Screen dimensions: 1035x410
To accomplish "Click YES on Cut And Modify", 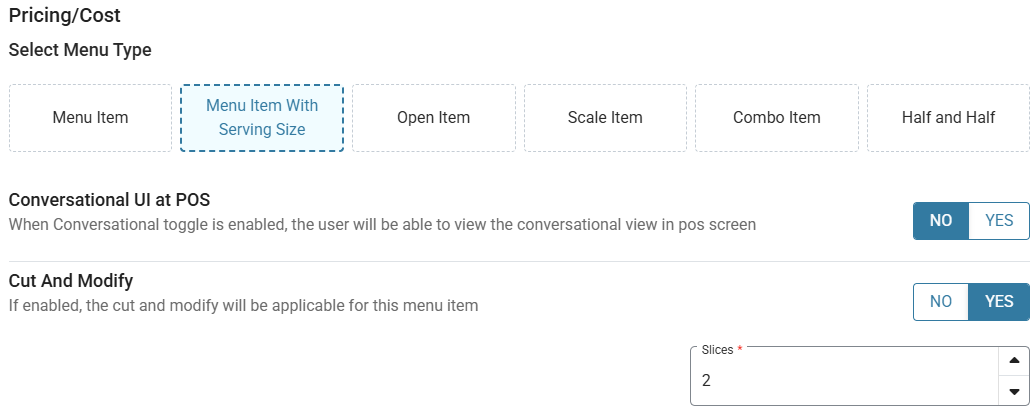I will coord(999,302).
